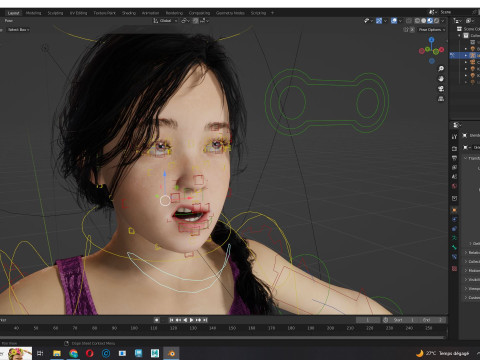
Task: Open the View Layer properties tab icon
Action: coord(454,167)
